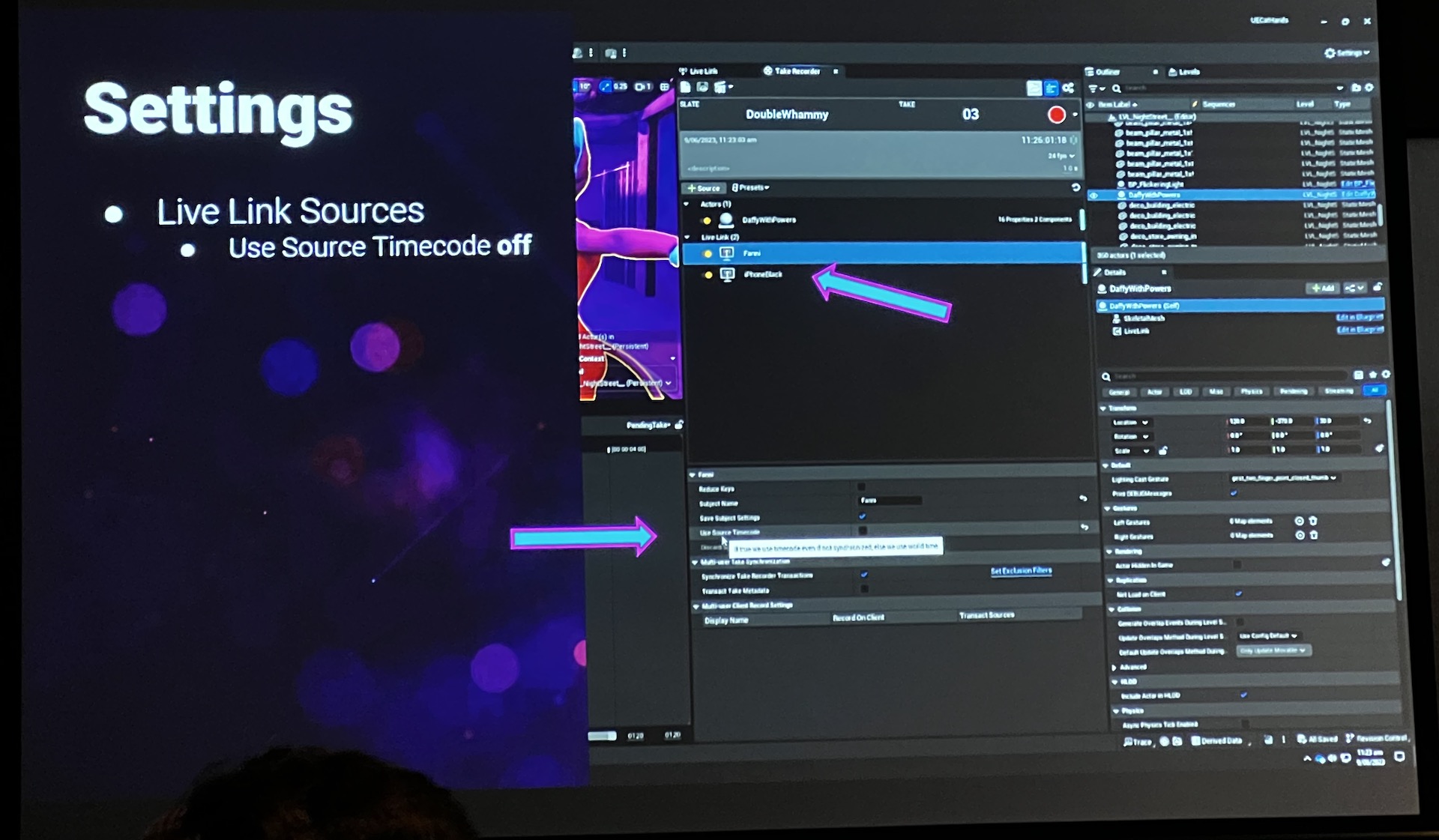Open Outliner settings gear icon

tap(1369, 88)
